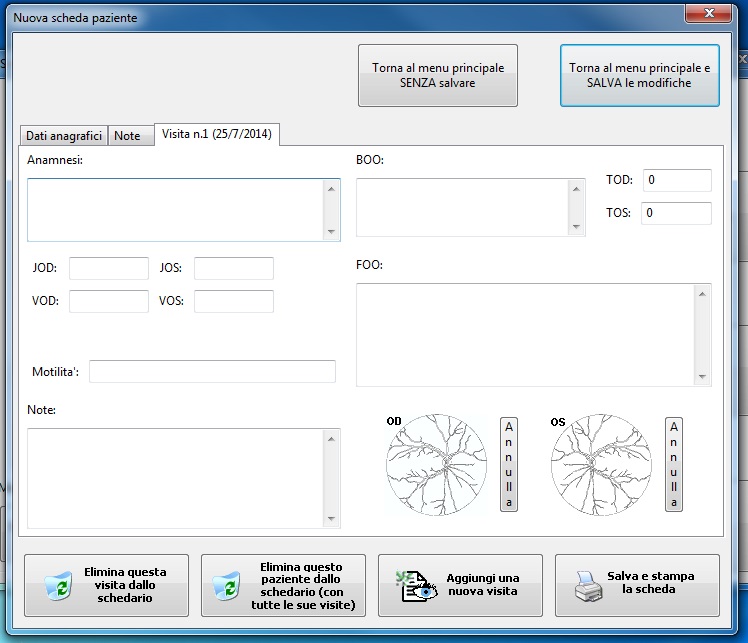Return to main menu and SAVE changes

(639, 76)
